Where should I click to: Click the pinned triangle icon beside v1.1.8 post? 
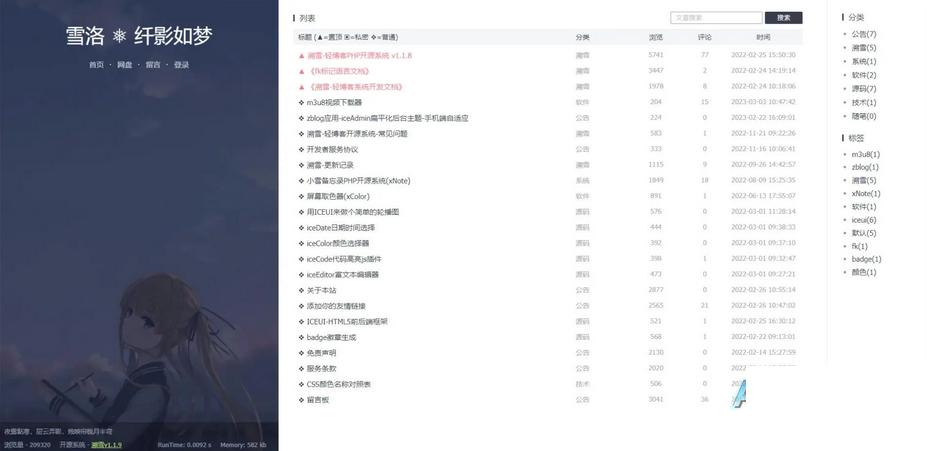point(302,56)
